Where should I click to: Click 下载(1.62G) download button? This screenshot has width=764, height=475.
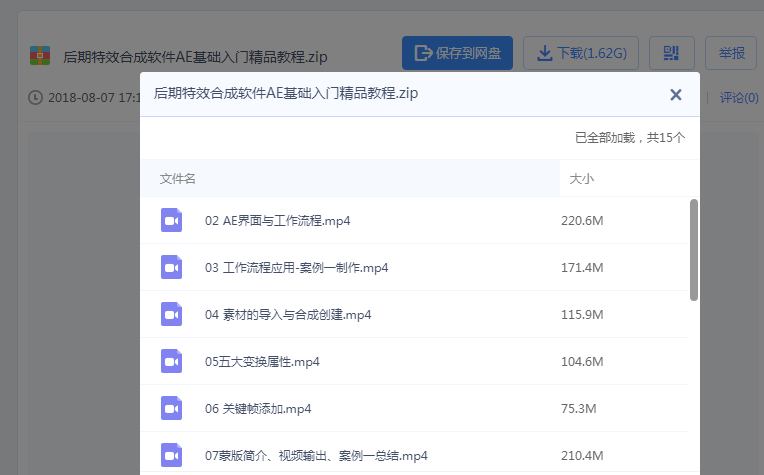(582, 53)
